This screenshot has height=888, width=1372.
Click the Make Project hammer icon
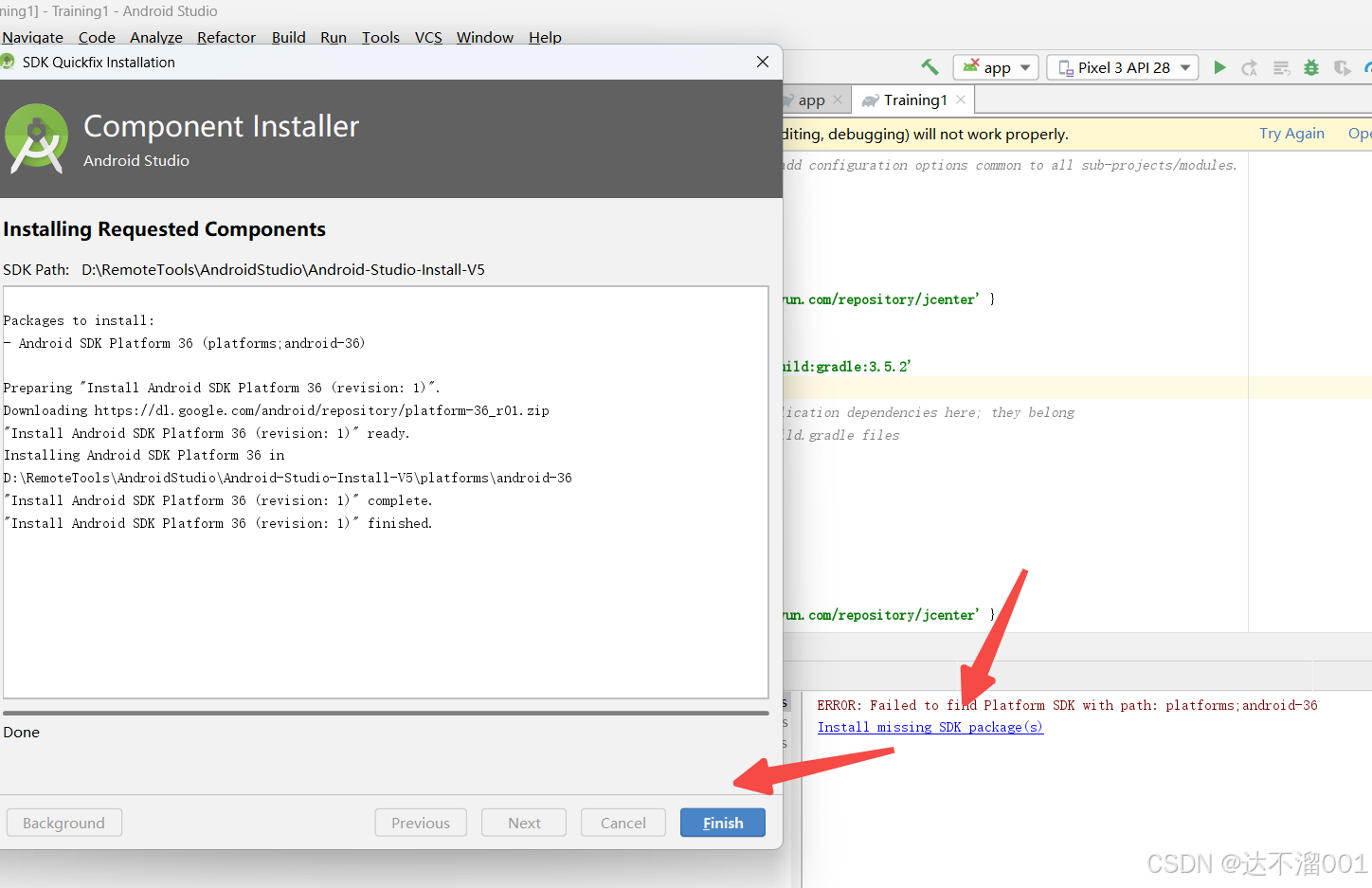coord(930,67)
